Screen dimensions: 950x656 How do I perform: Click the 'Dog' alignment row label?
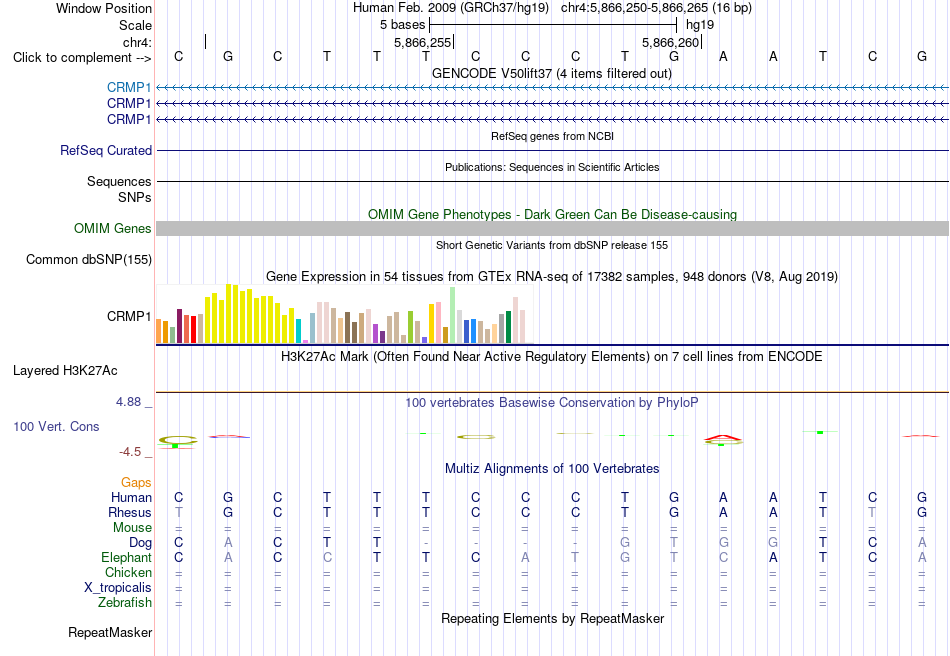click(140, 543)
